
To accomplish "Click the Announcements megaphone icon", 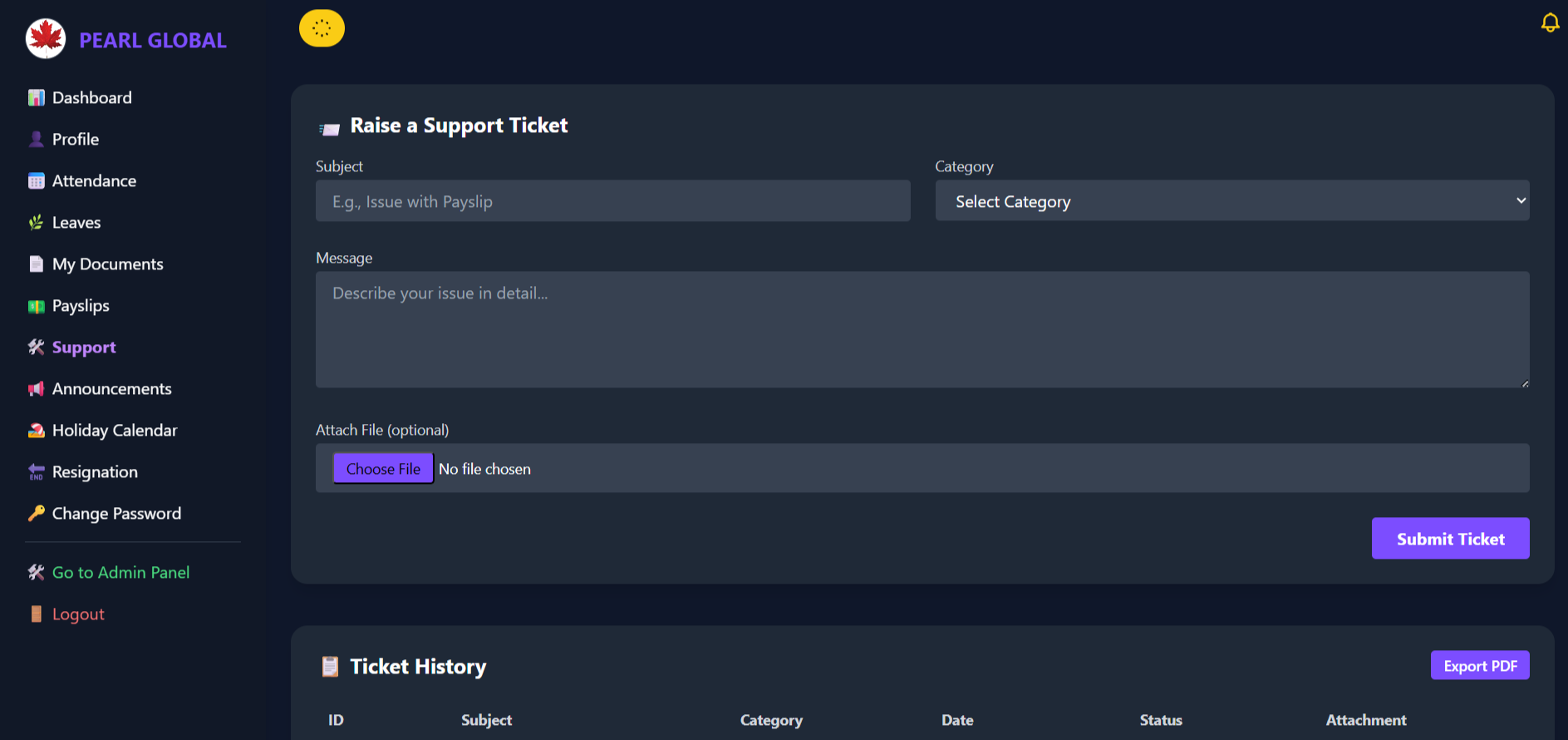I will (x=36, y=389).
